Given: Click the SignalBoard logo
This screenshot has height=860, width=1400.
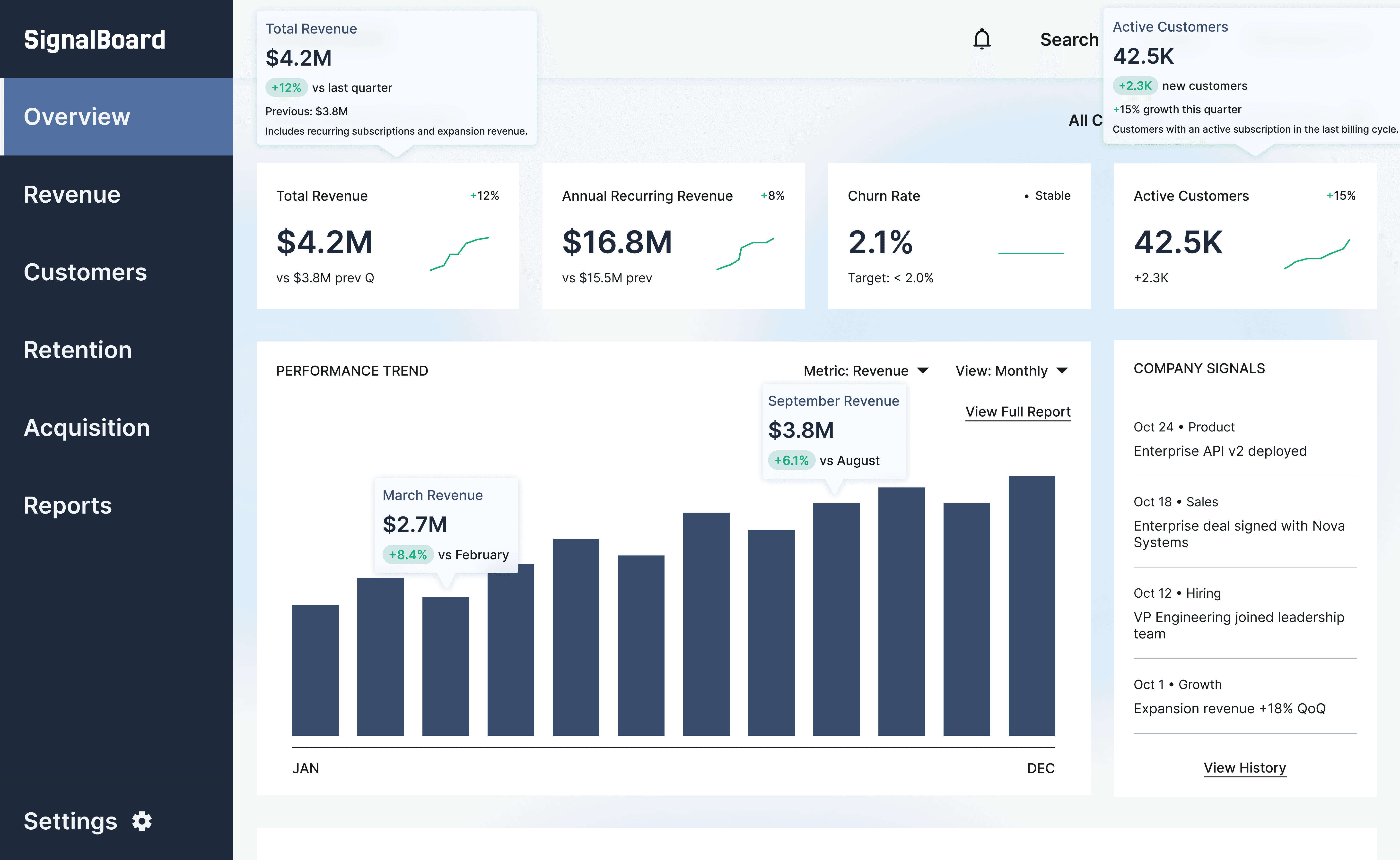Looking at the screenshot, I should click(x=95, y=39).
